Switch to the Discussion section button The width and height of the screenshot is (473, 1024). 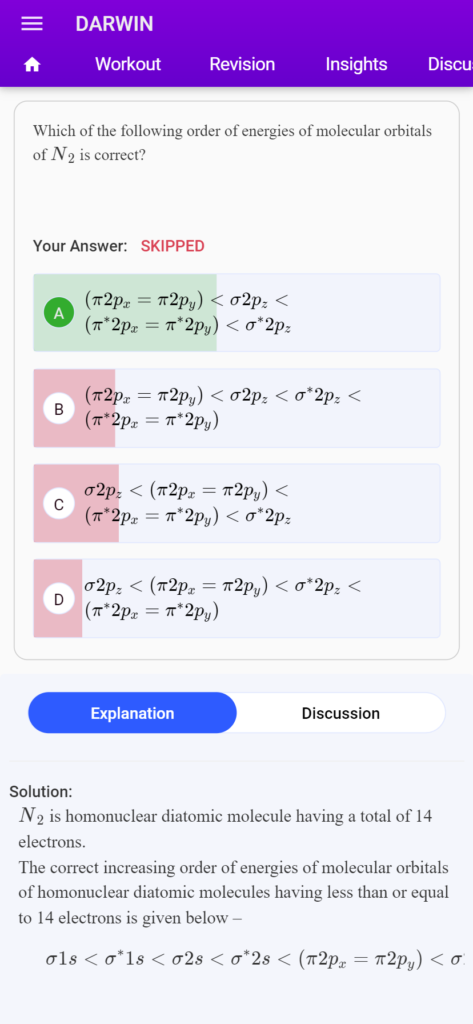(x=340, y=713)
